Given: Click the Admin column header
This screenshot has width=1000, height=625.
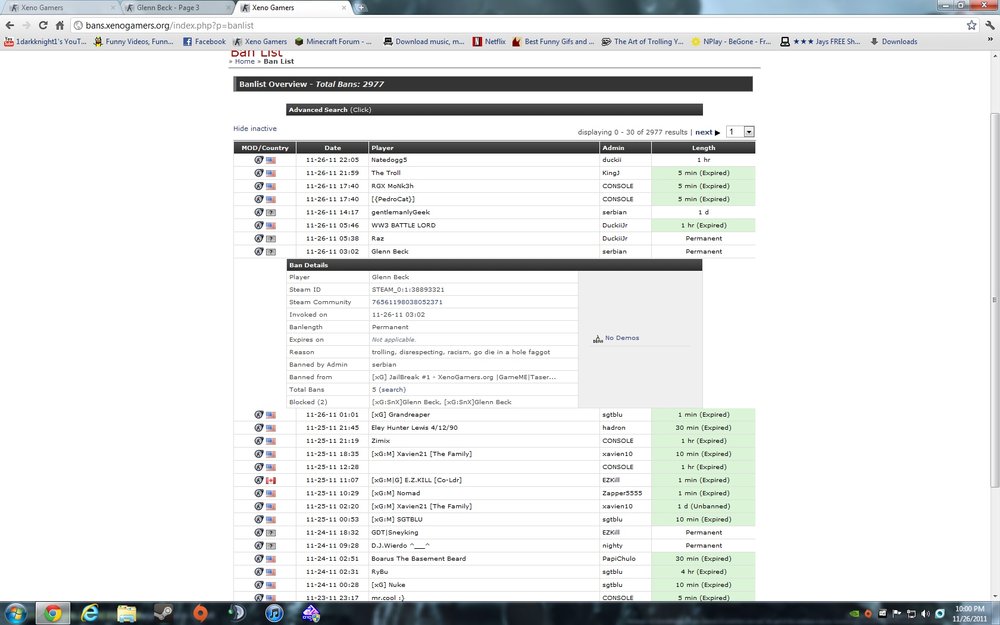Looking at the screenshot, I should 626,148.
